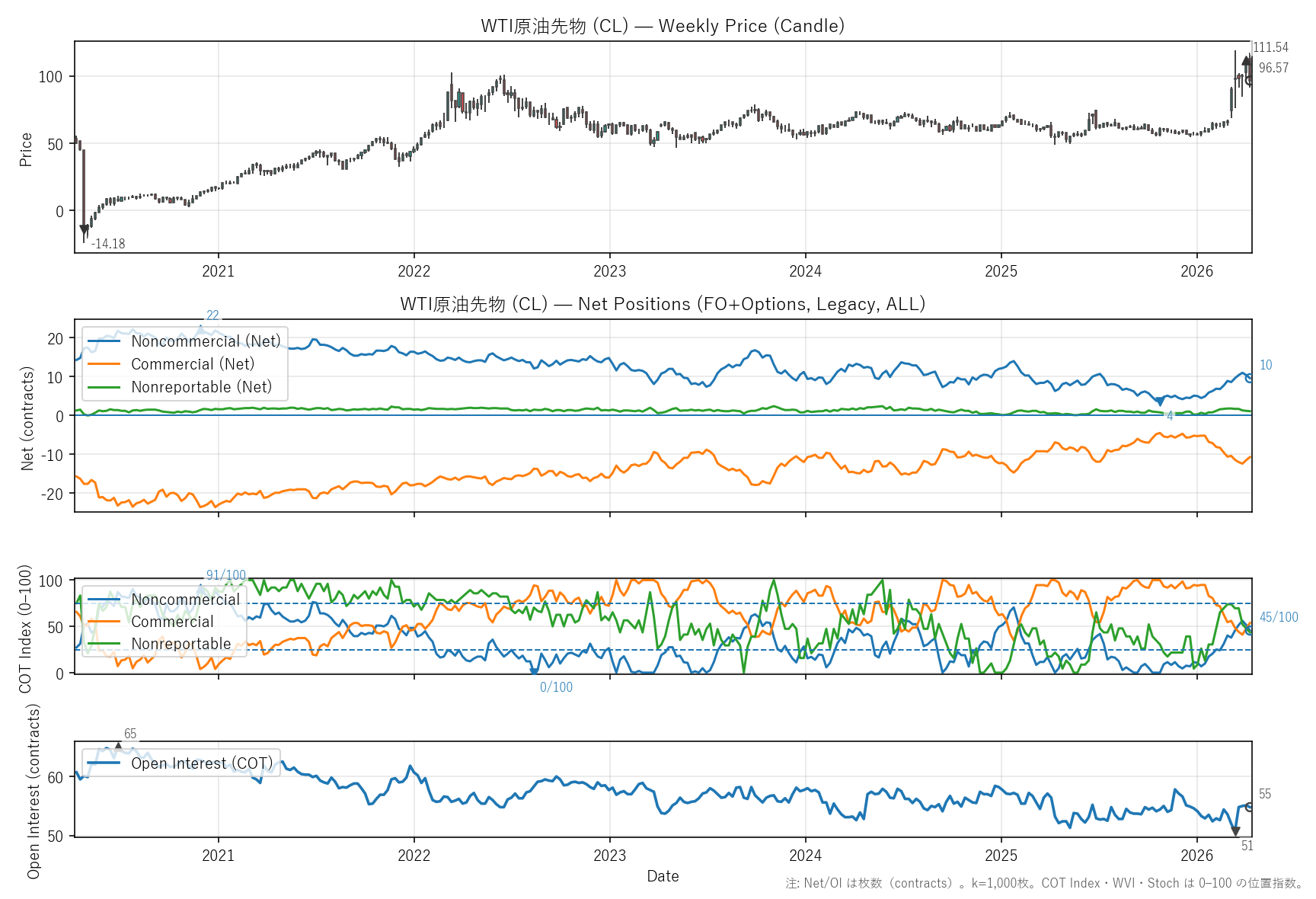Click the 45/100 latest COT Index label
Viewport: 1316px width, 899px height.
(1278, 617)
